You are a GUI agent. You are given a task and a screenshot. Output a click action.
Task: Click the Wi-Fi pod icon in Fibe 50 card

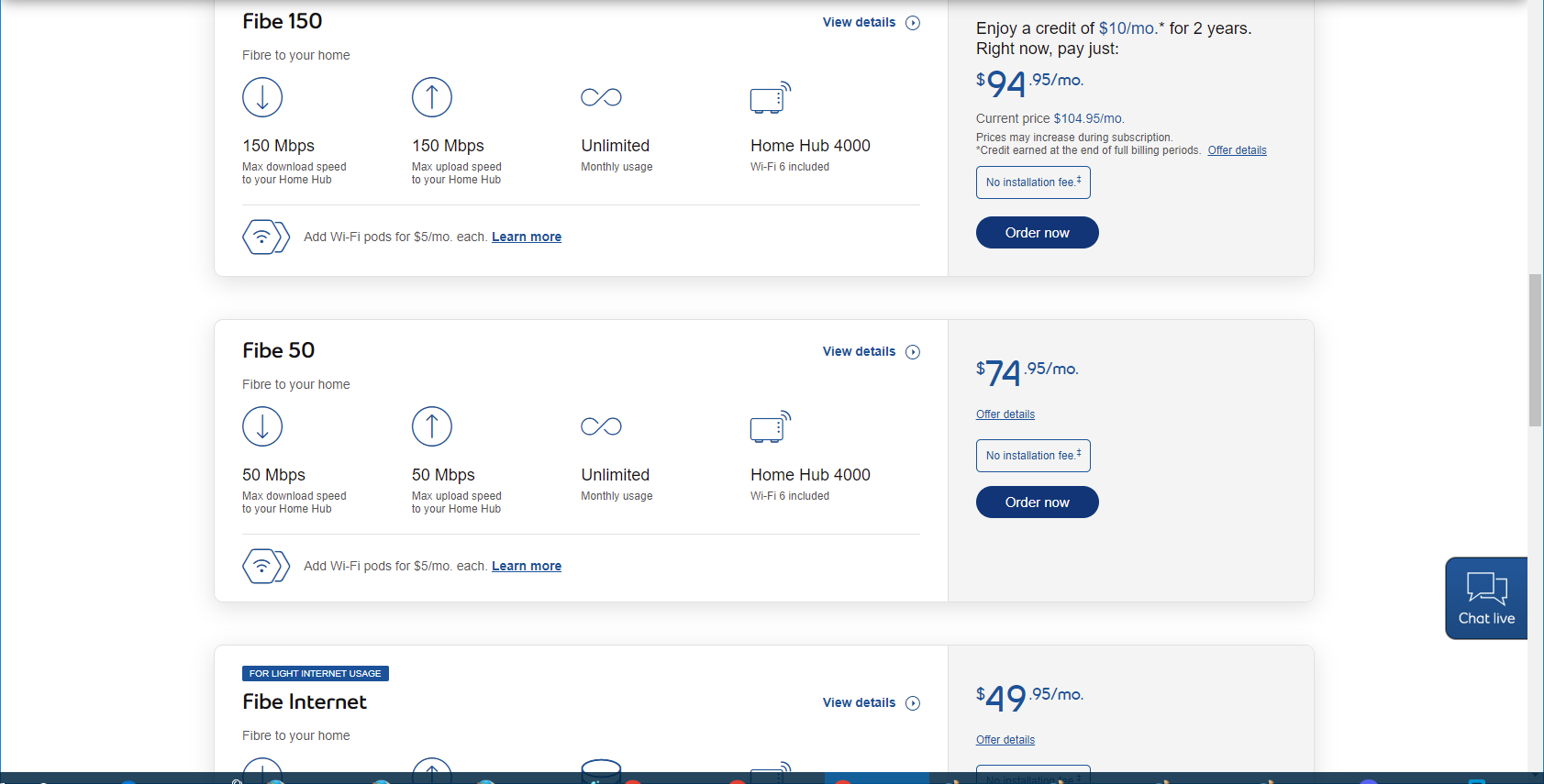(266, 566)
